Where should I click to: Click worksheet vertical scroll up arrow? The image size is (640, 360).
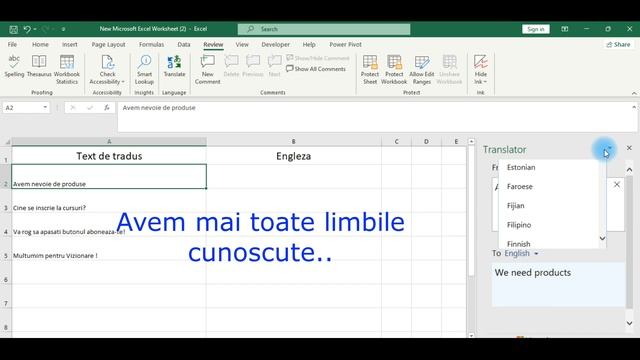tap(471, 142)
